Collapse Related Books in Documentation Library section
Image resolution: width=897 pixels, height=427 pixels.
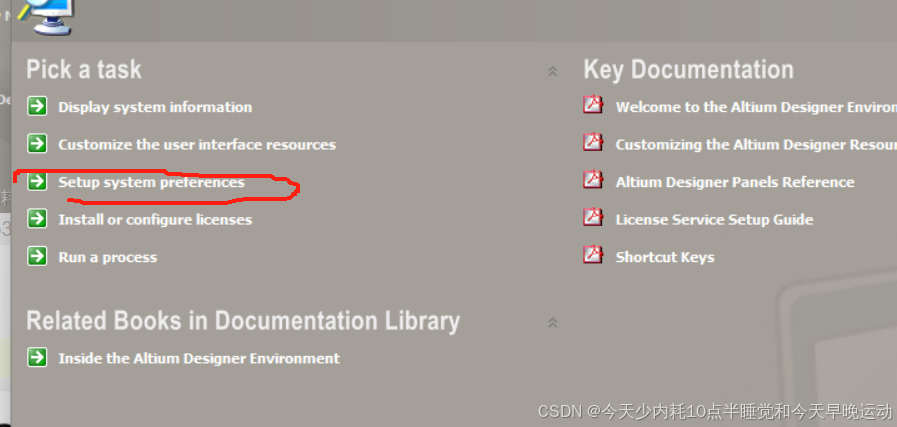553,322
